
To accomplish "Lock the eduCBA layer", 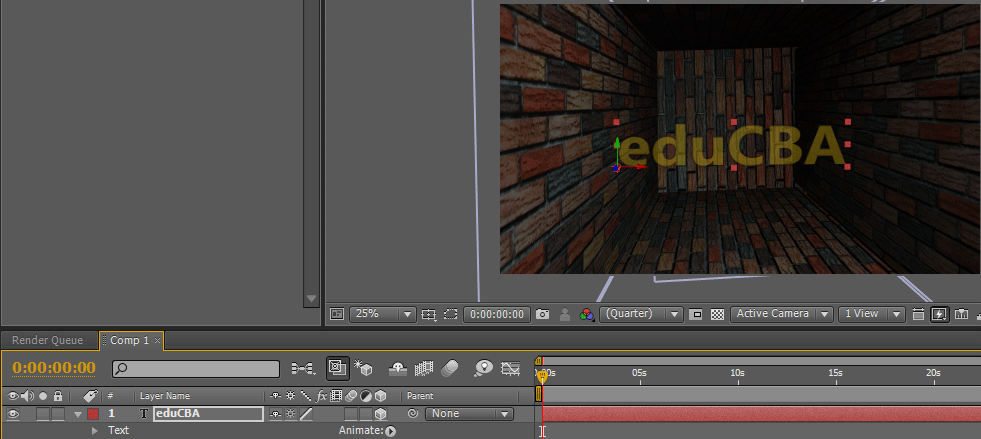I will (x=58, y=414).
